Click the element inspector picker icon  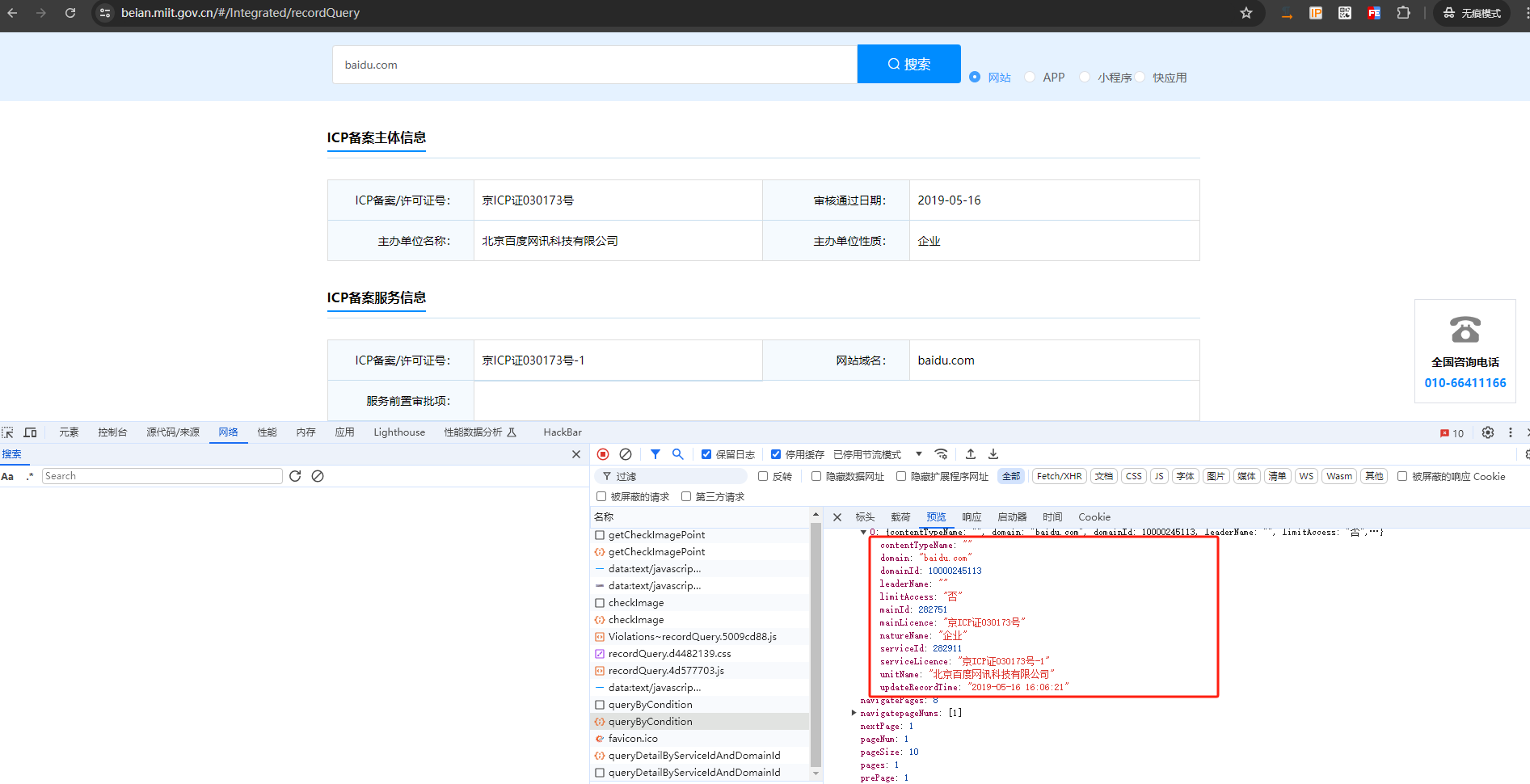click(x=8, y=432)
